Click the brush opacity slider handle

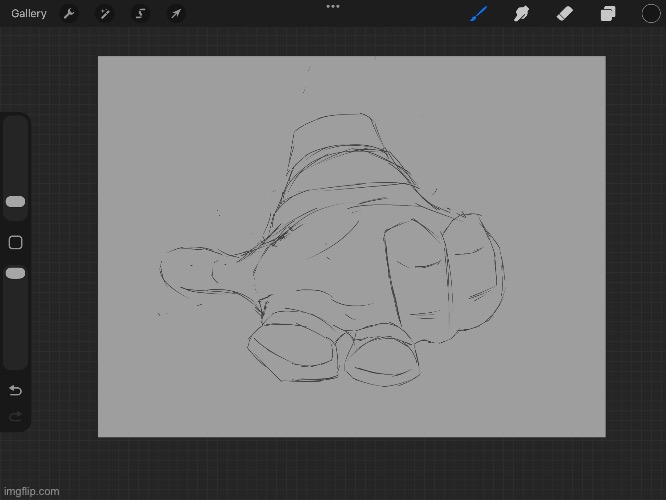[x=15, y=273]
